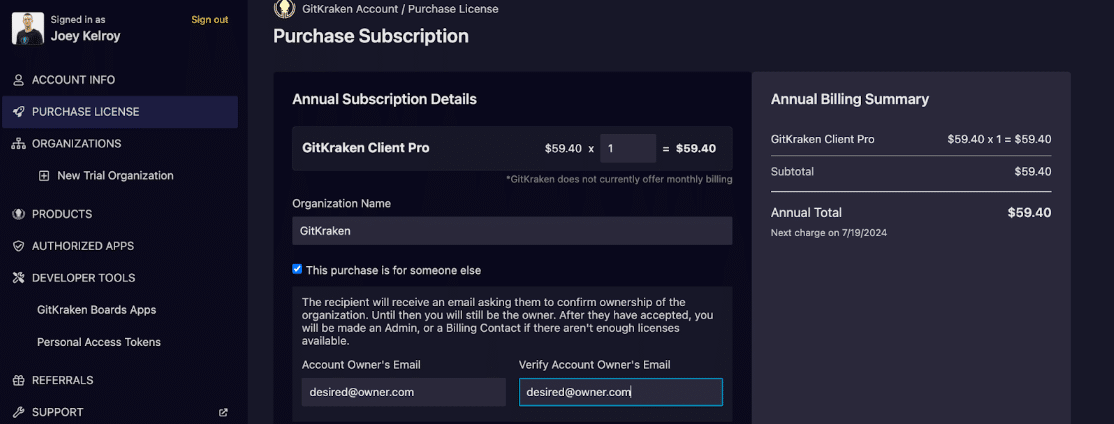Image resolution: width=1114 pixels, height=424 pixels.
Task: Click the license quantity field
Action: pyautogui.click(x=627, y=148)
